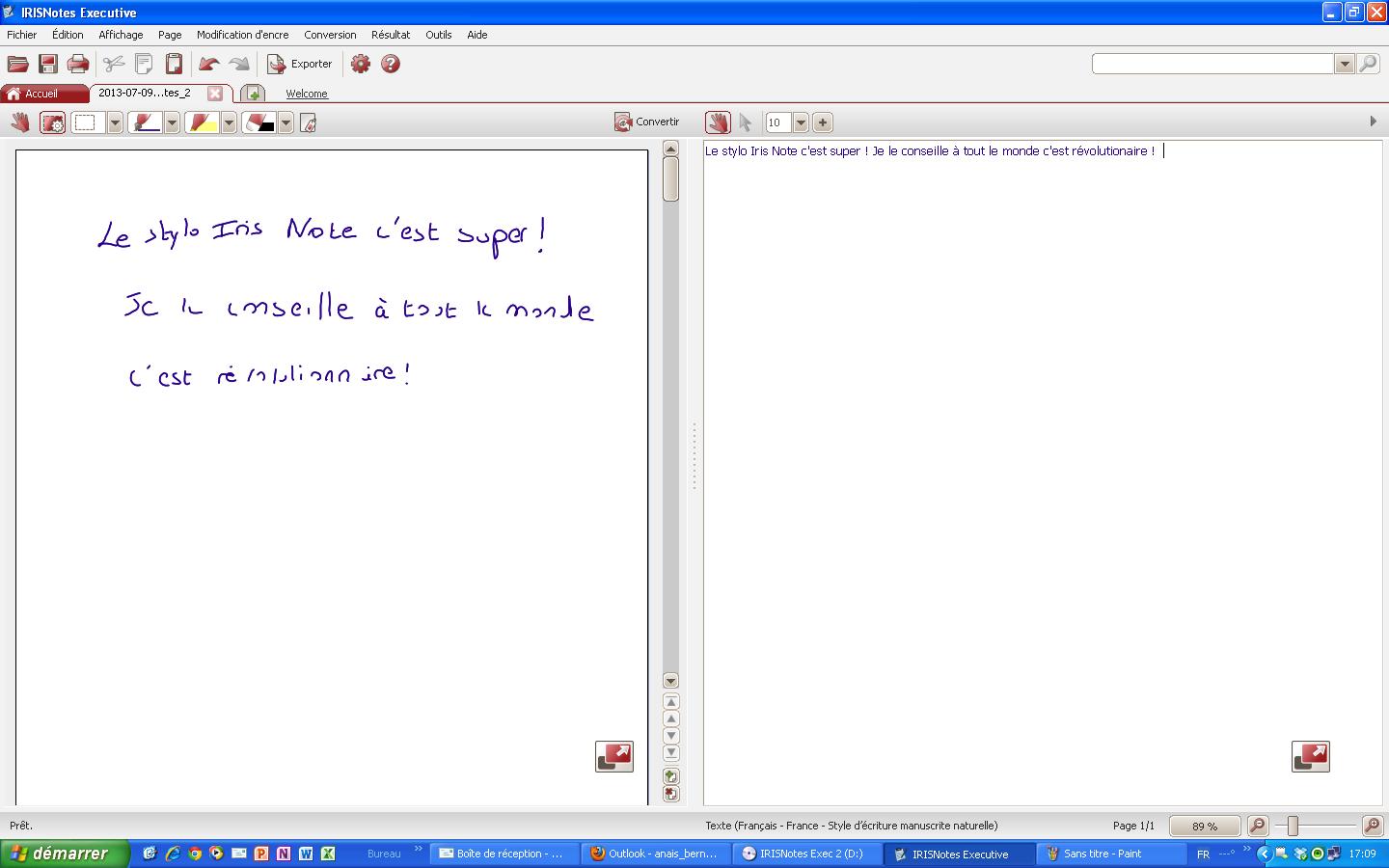1389x868 pixels.
Task: Open the Affichage menu
Action: click(121, 35)
